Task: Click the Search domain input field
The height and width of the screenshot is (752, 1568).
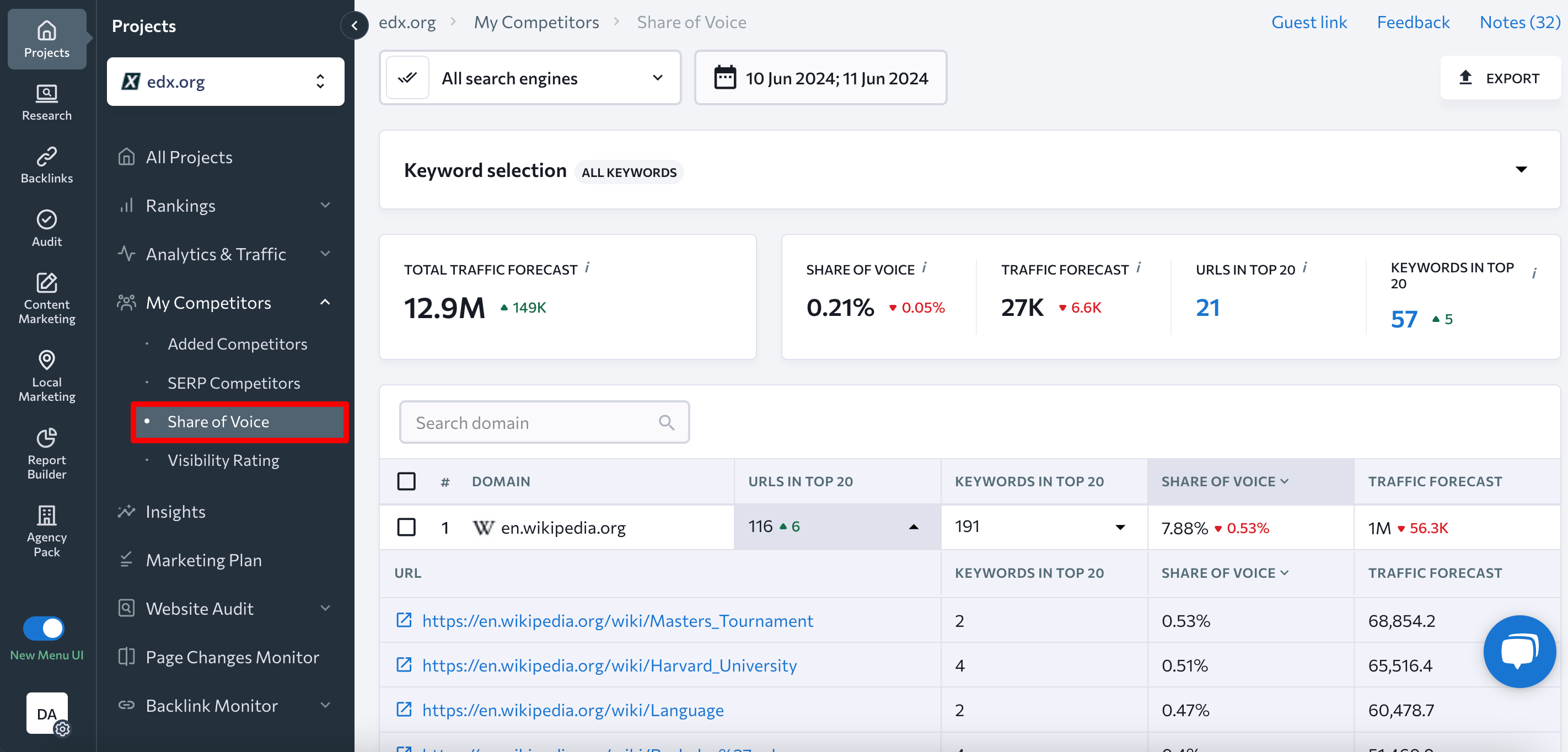Action: tap(543, 422)
